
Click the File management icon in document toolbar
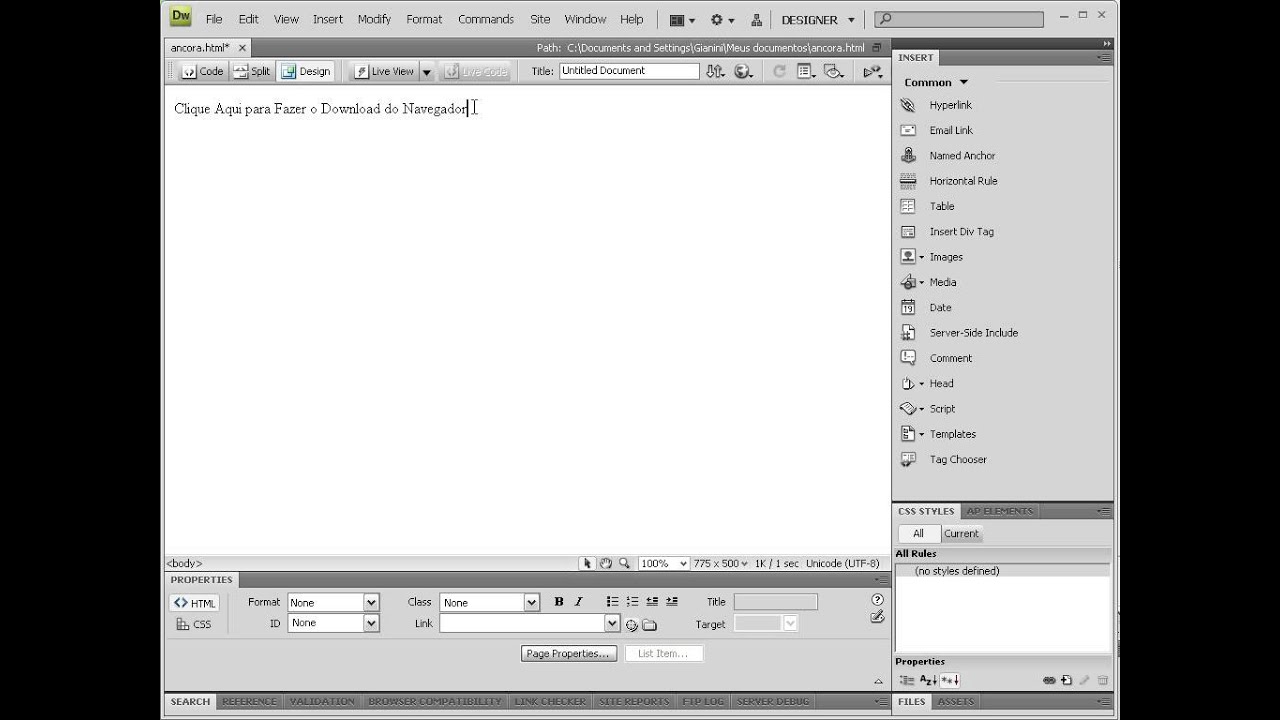[715, 71]
